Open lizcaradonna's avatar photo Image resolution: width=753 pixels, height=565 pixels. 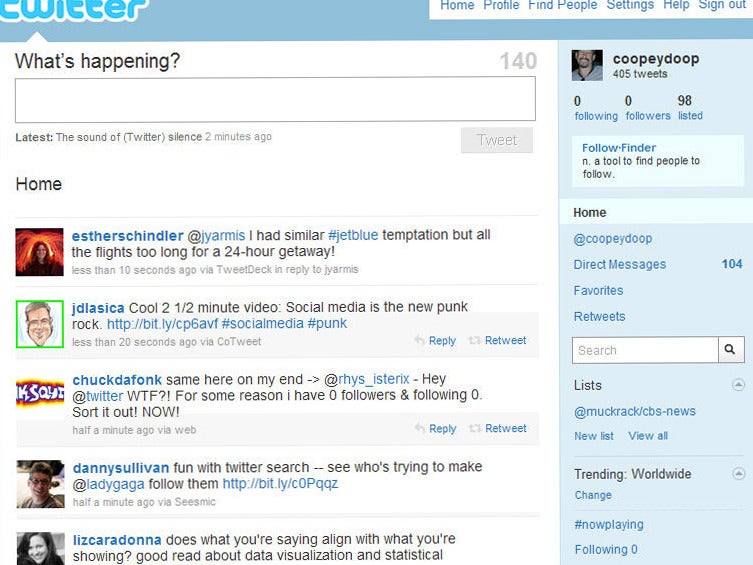coord(40,549)
